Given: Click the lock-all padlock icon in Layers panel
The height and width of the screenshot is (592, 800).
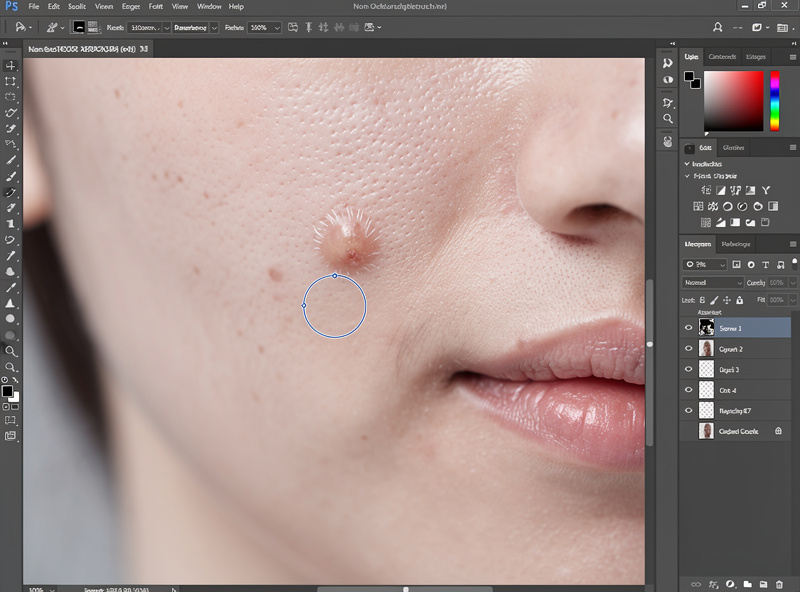Looking at the screenshot, I should coord(740,300).
